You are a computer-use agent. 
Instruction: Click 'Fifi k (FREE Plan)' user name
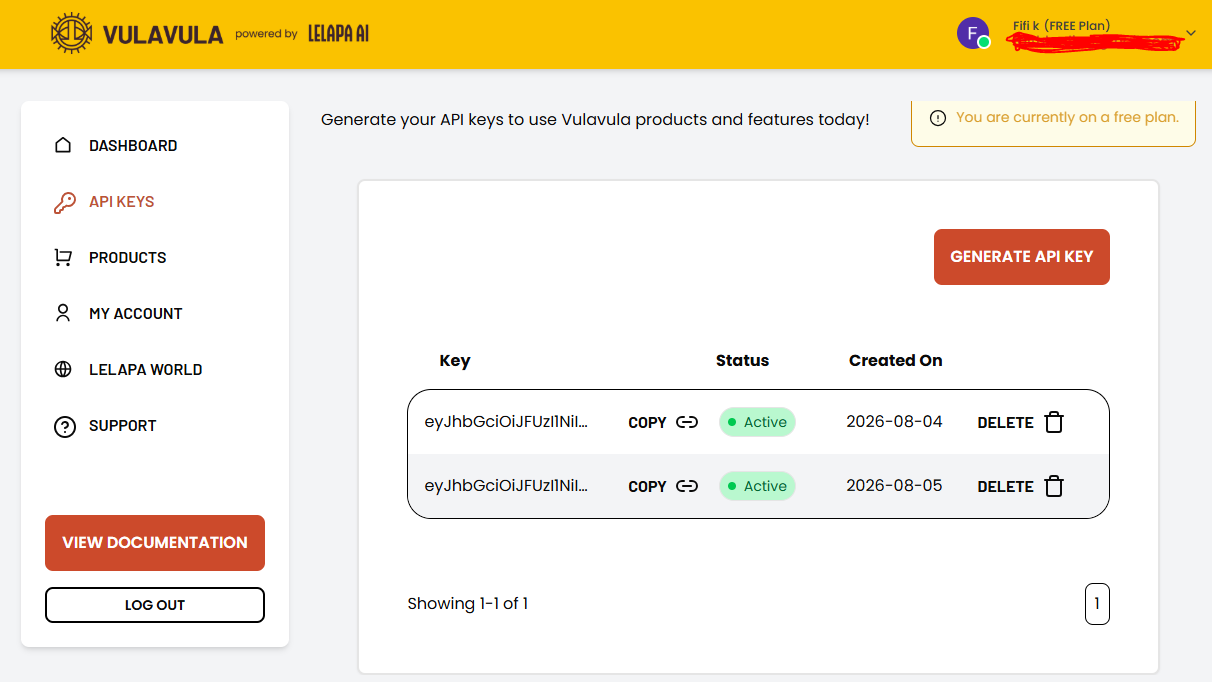[x=1061, y=26]
